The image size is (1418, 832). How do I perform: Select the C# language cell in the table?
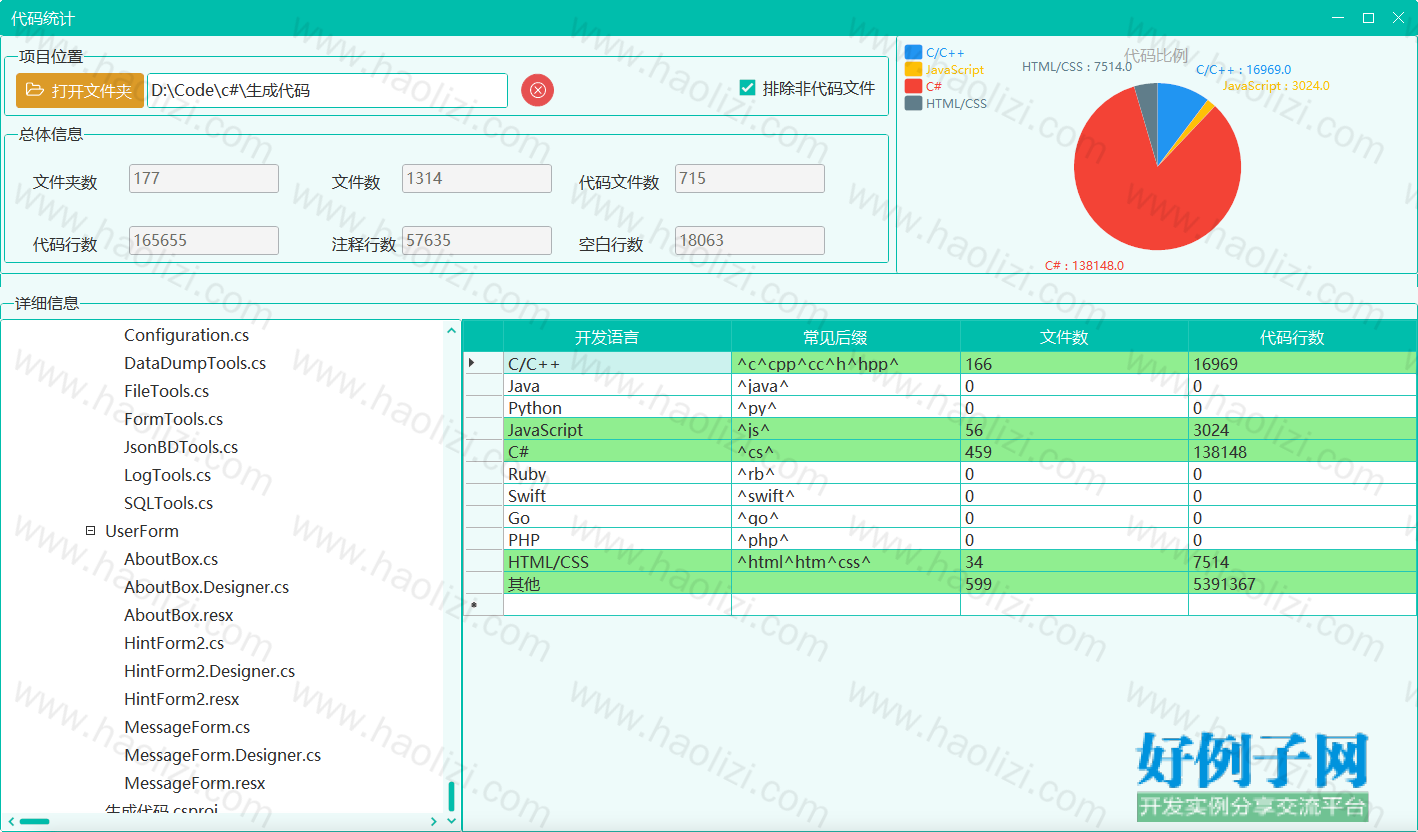pos(617,451)
